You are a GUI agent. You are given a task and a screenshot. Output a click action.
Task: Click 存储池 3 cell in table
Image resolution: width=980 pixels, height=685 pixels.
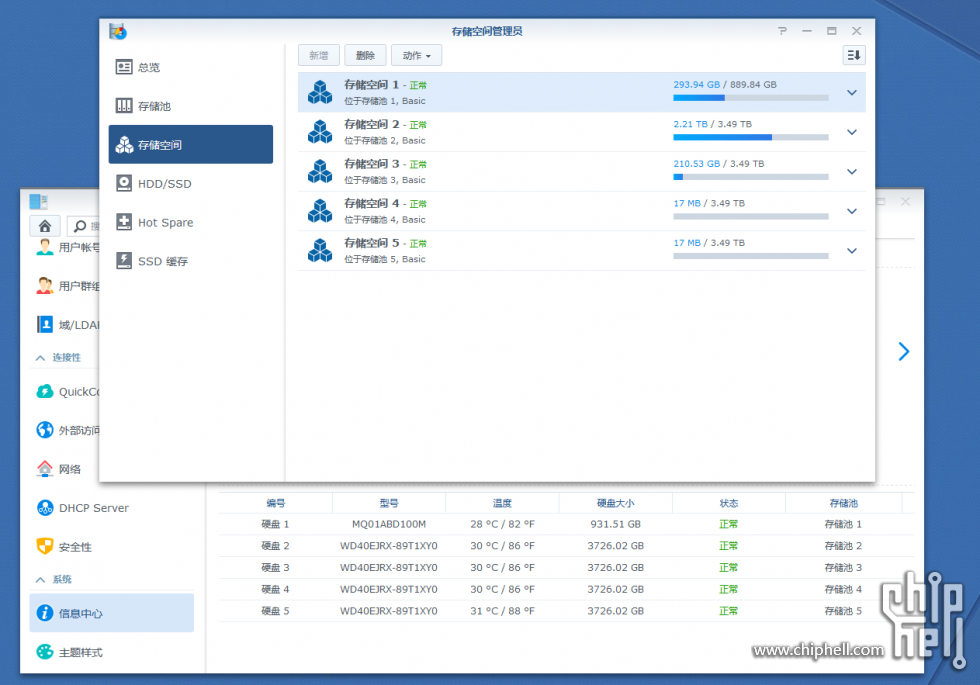coord(843,568)
